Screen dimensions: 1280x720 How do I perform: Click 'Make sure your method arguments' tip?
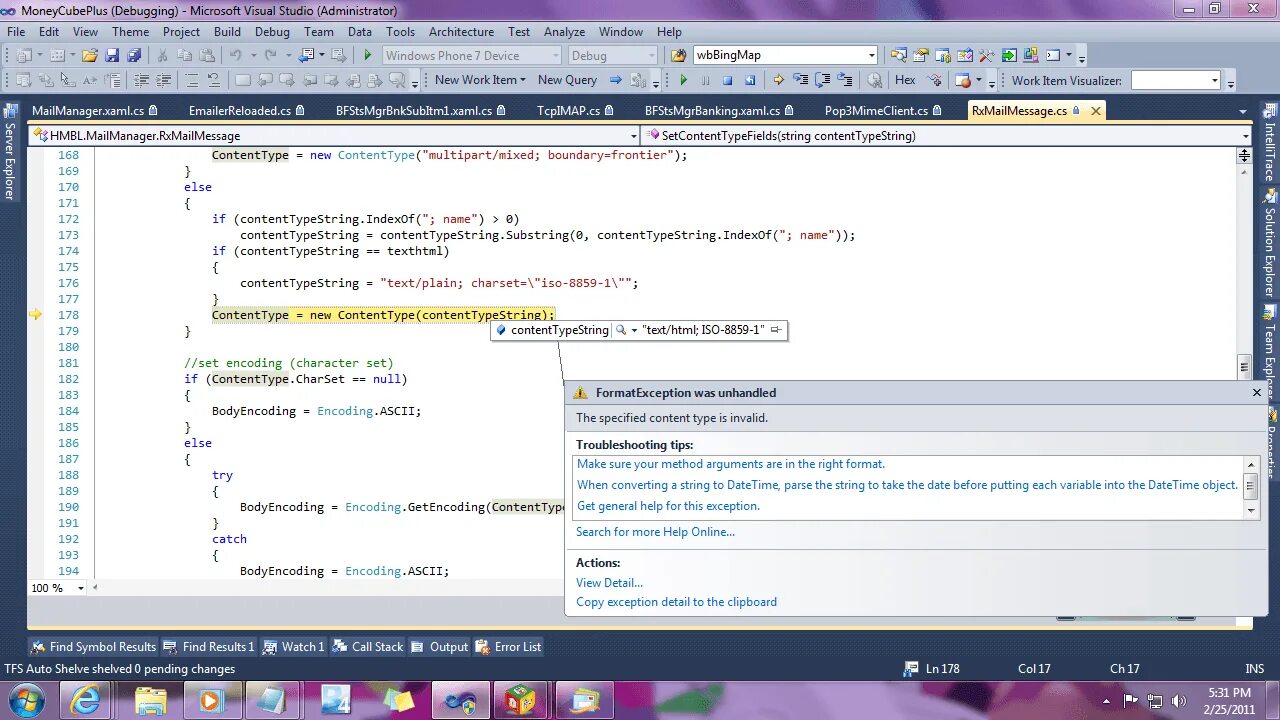(731, 464)
